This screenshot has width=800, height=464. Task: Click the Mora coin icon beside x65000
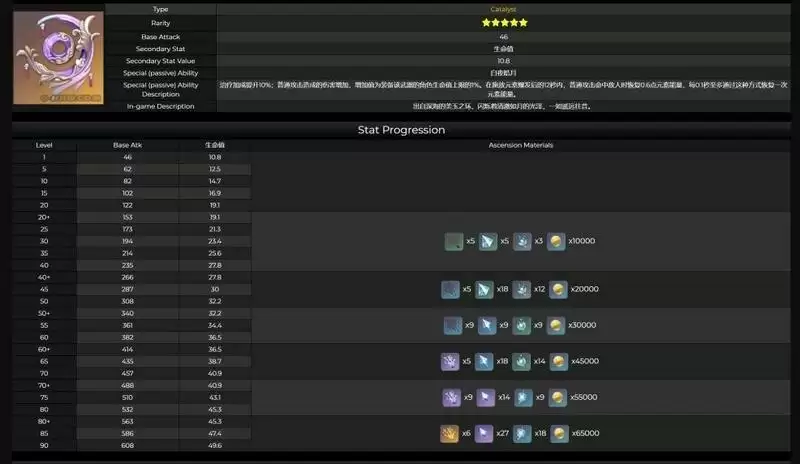558,433
